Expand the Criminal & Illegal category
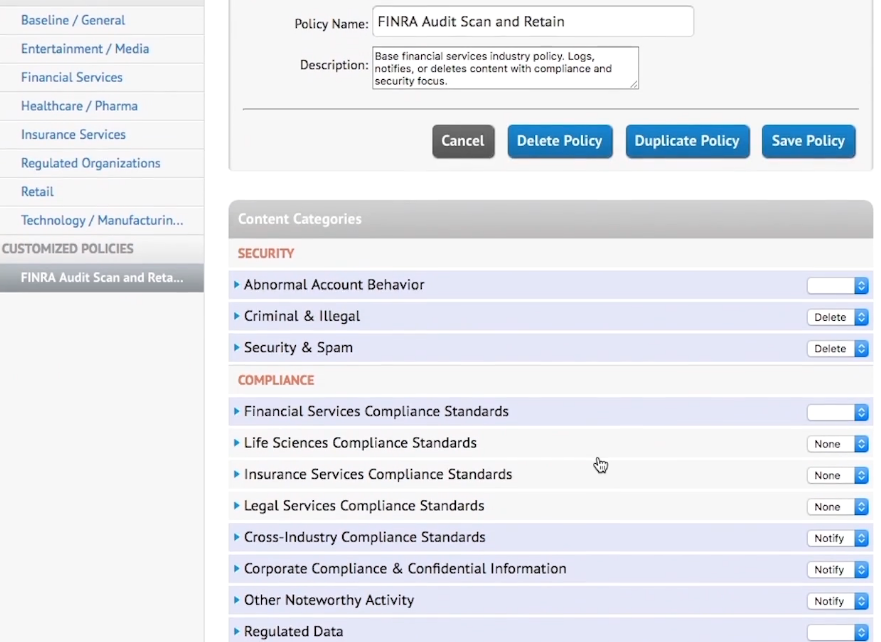881x642 pixels. tap(237, 317)
